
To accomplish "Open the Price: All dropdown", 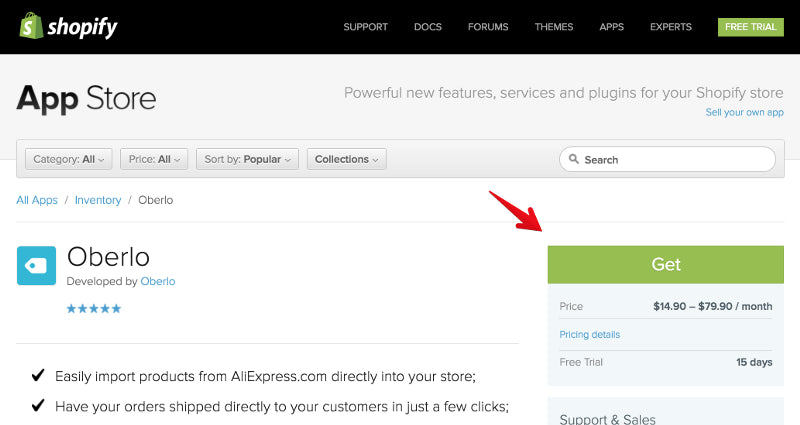I will 154,159.
